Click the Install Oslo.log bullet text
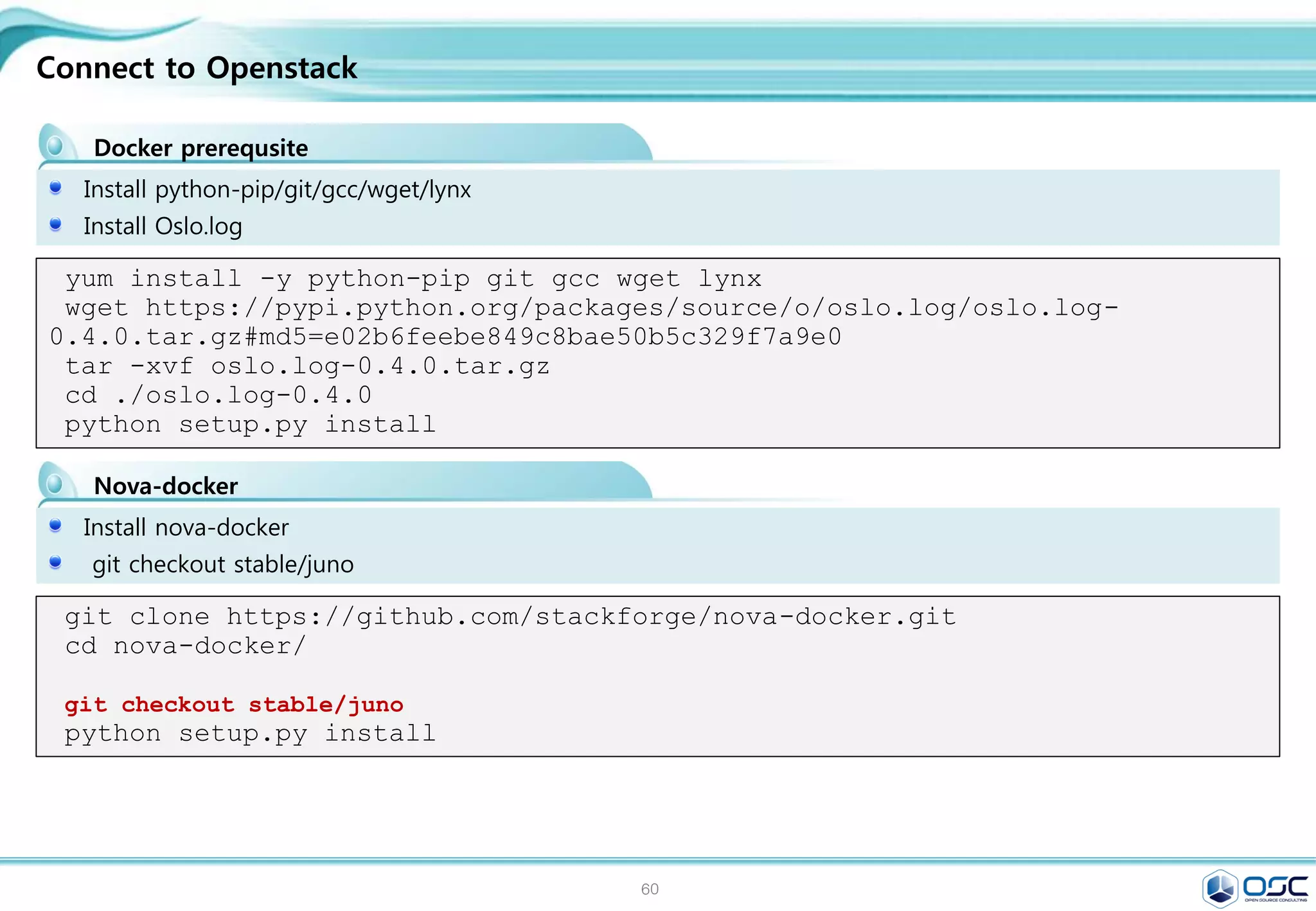Screen dimensions: 1316x911 [163, 226]
